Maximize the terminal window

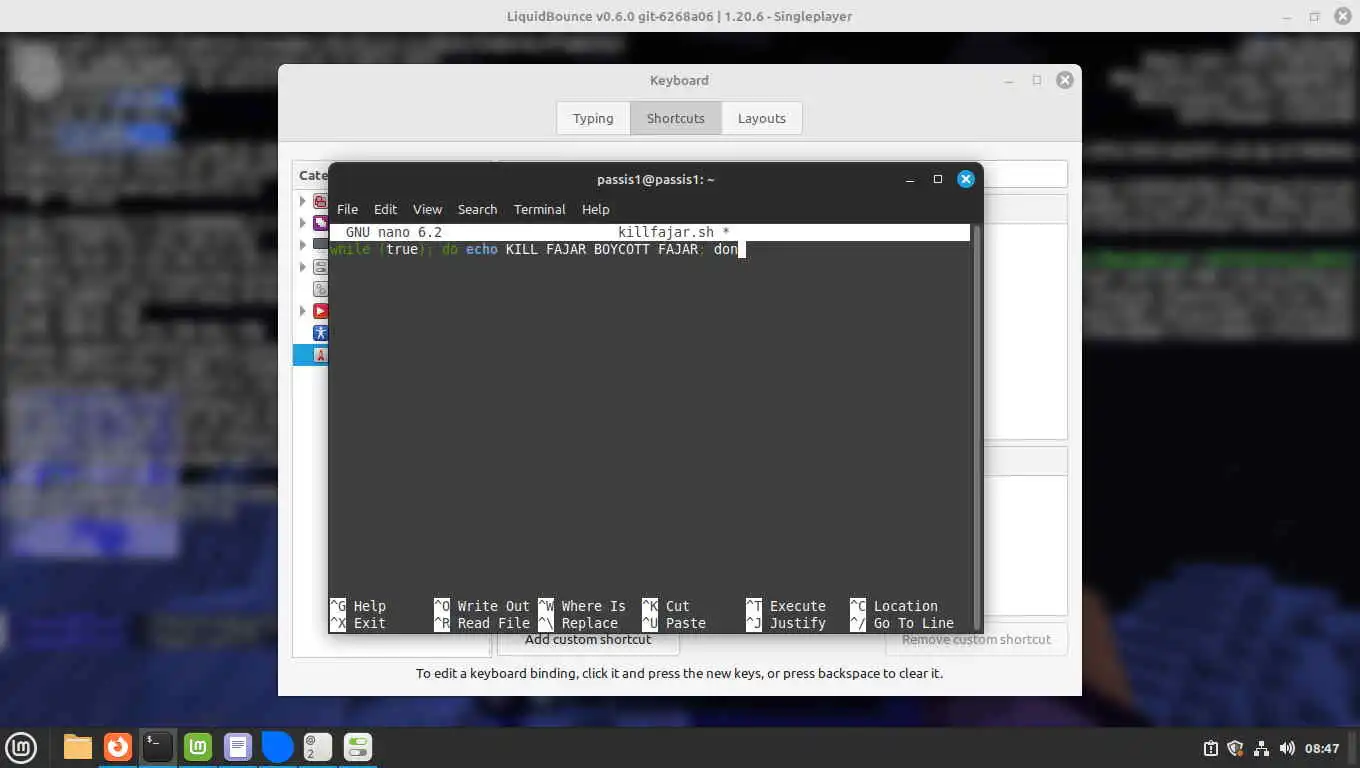pyautogui.click(x=938, y=180)
